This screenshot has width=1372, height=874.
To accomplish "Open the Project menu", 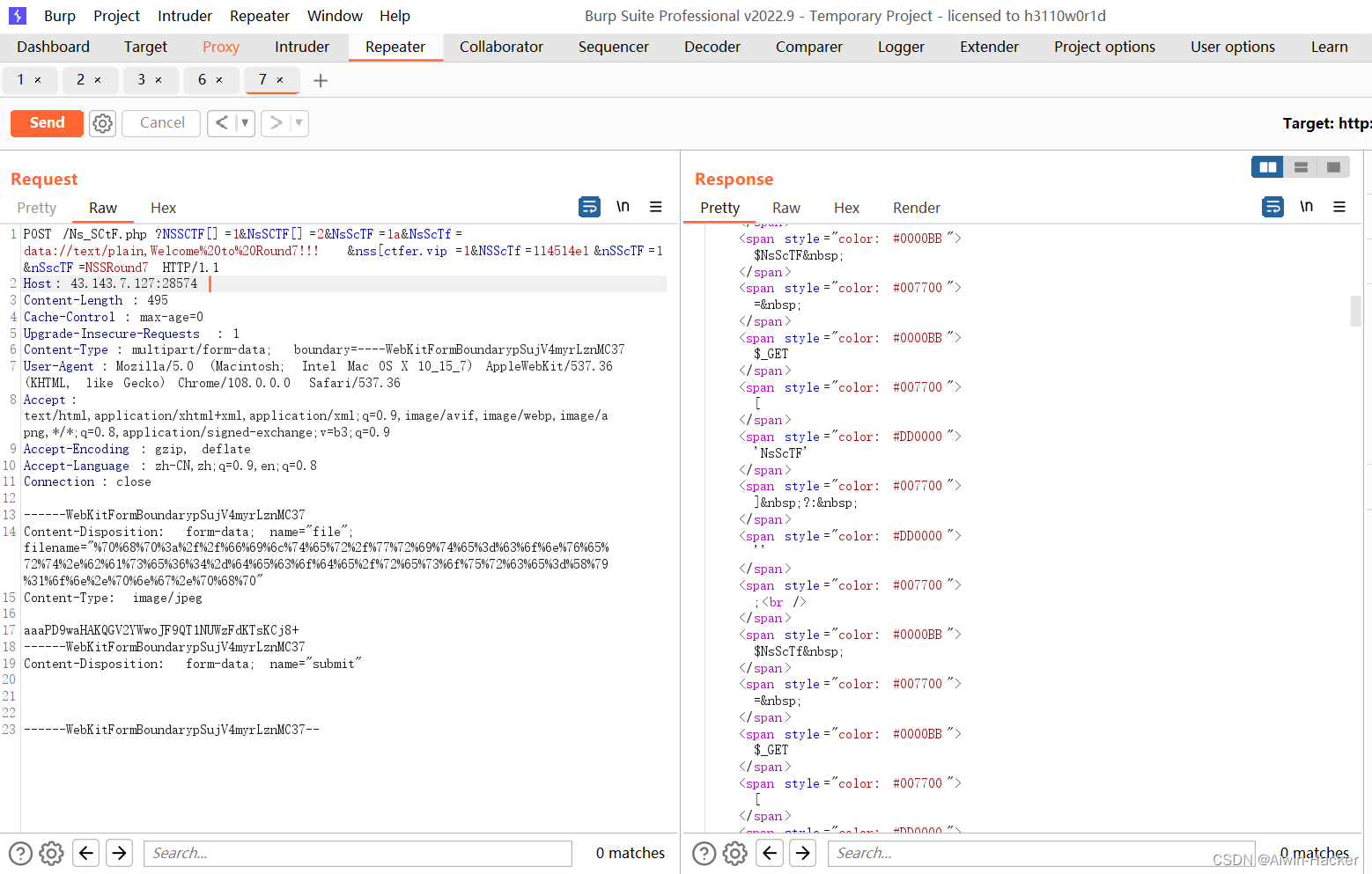I will point(116,16).
